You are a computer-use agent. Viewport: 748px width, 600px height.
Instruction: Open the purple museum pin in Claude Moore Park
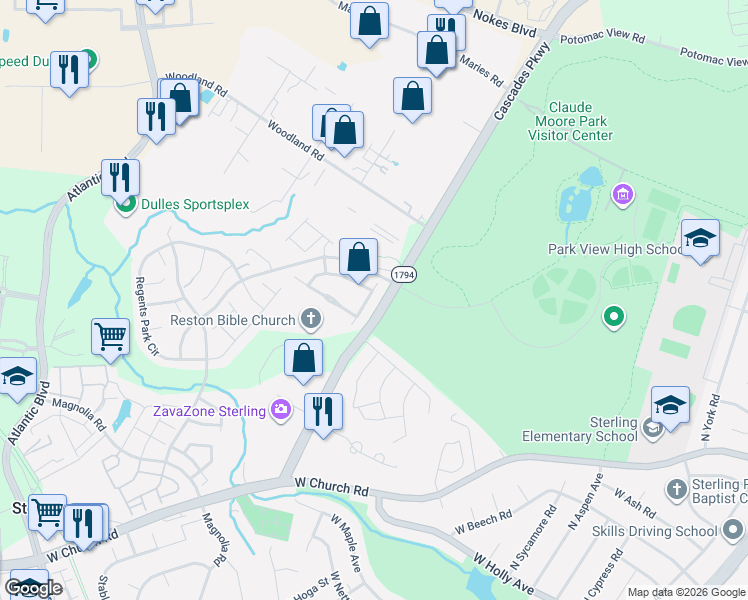(623, 196)
